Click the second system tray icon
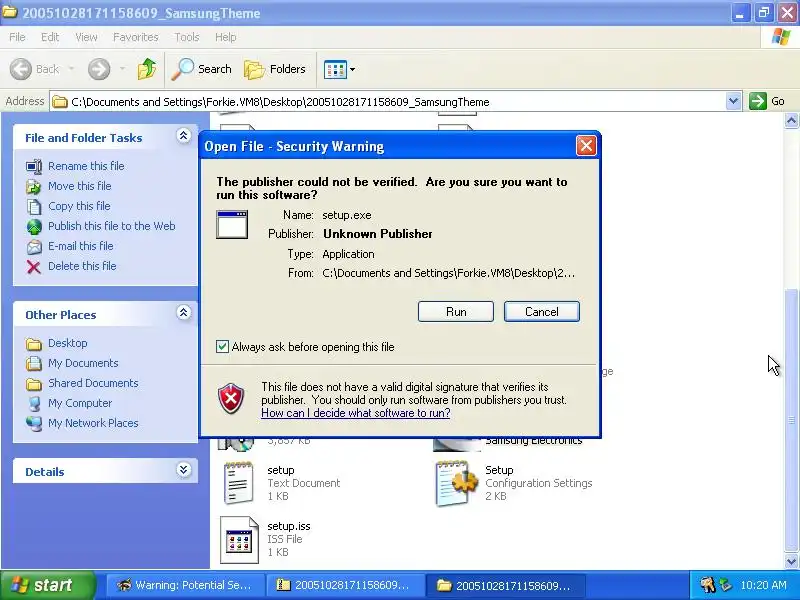 724,585
